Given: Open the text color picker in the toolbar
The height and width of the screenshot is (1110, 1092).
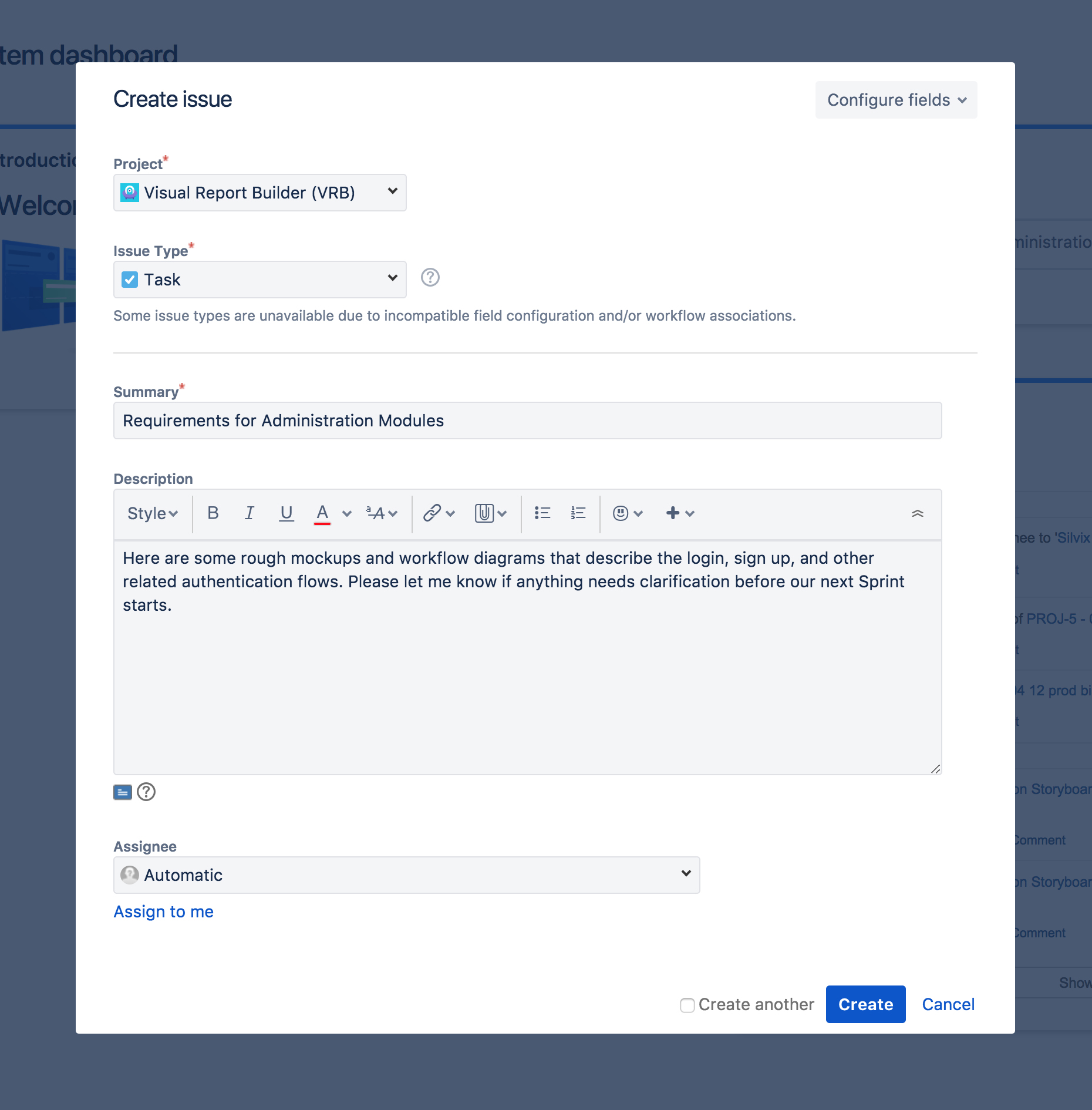Looking at the screenshot, I should click(322, 513).
